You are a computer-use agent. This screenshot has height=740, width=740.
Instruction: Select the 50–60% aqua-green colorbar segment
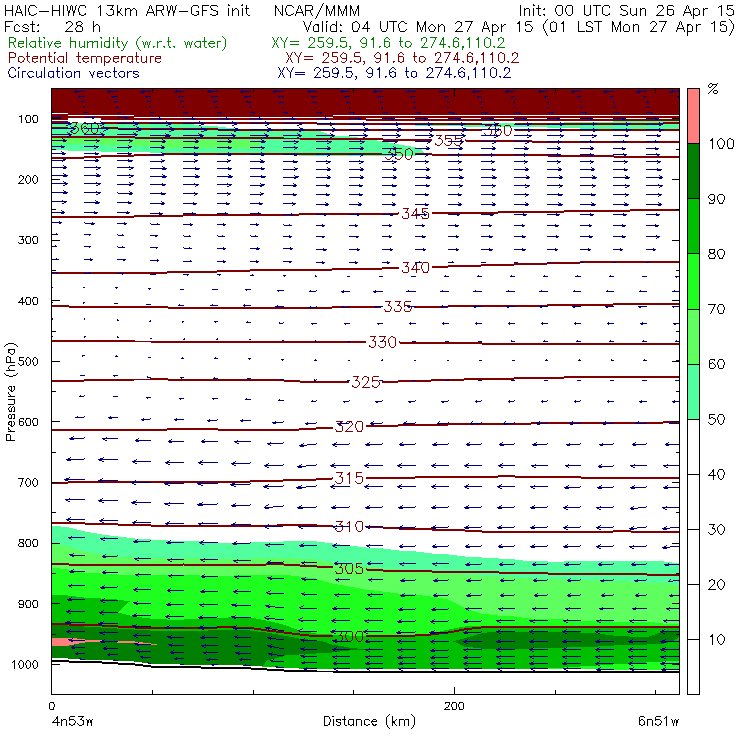coord(693,392)
